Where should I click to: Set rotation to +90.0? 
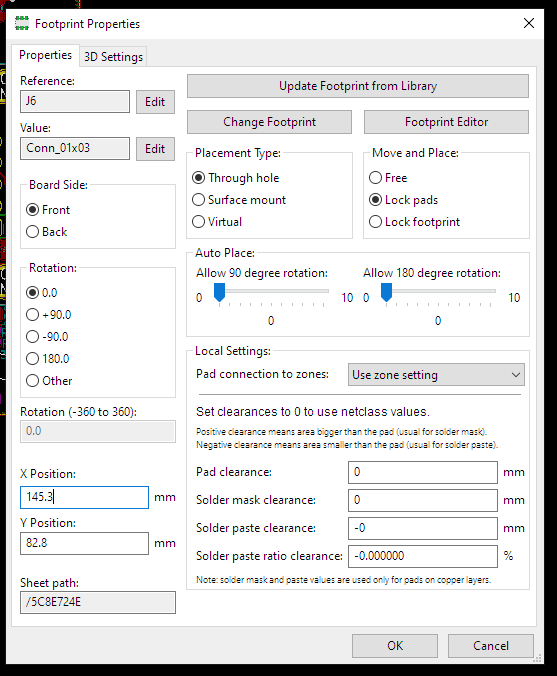coord(48,315)
